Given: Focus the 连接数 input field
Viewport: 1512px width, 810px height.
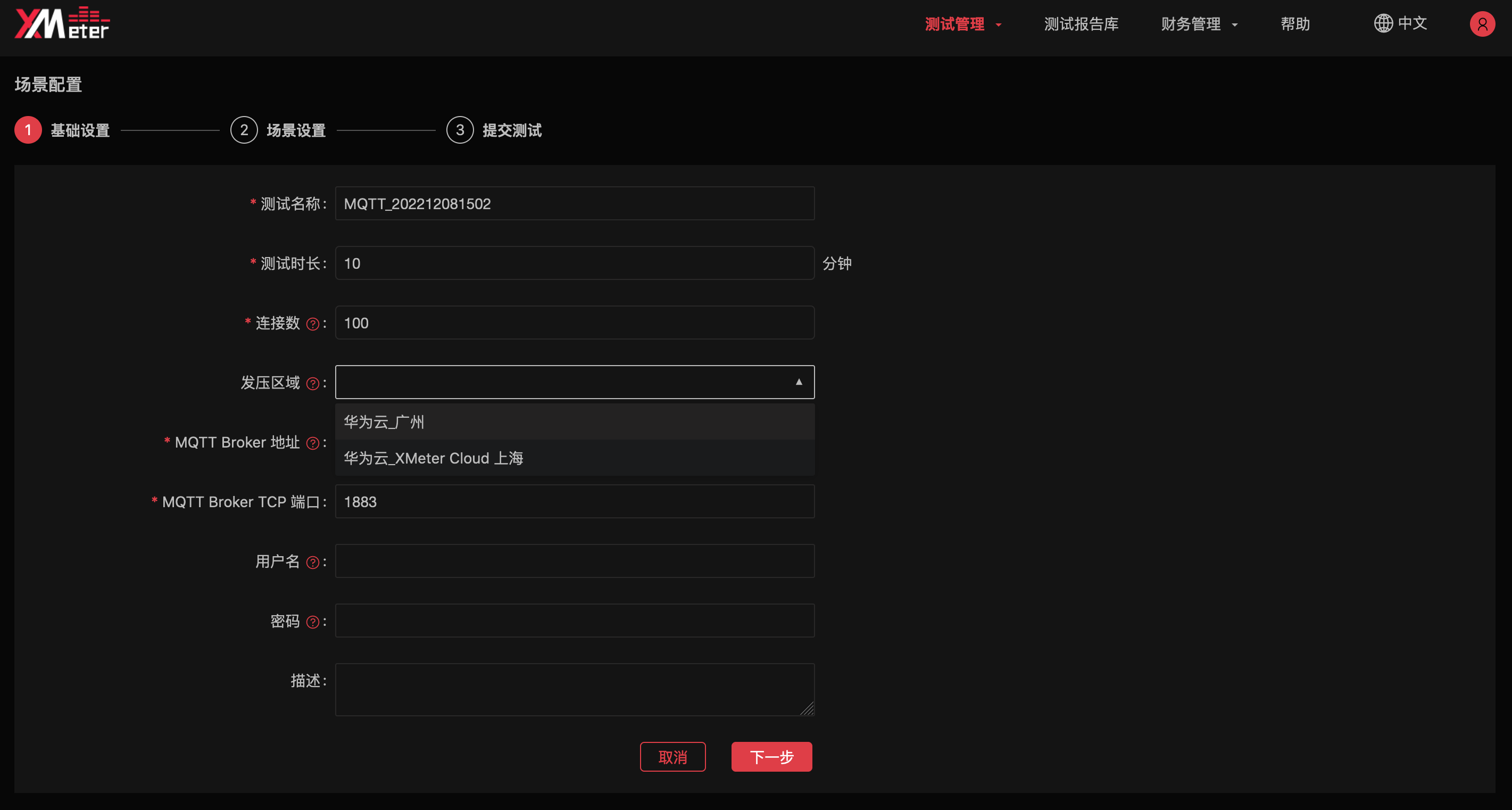Looking at the screenshot, I should click(x=575, y=322).
